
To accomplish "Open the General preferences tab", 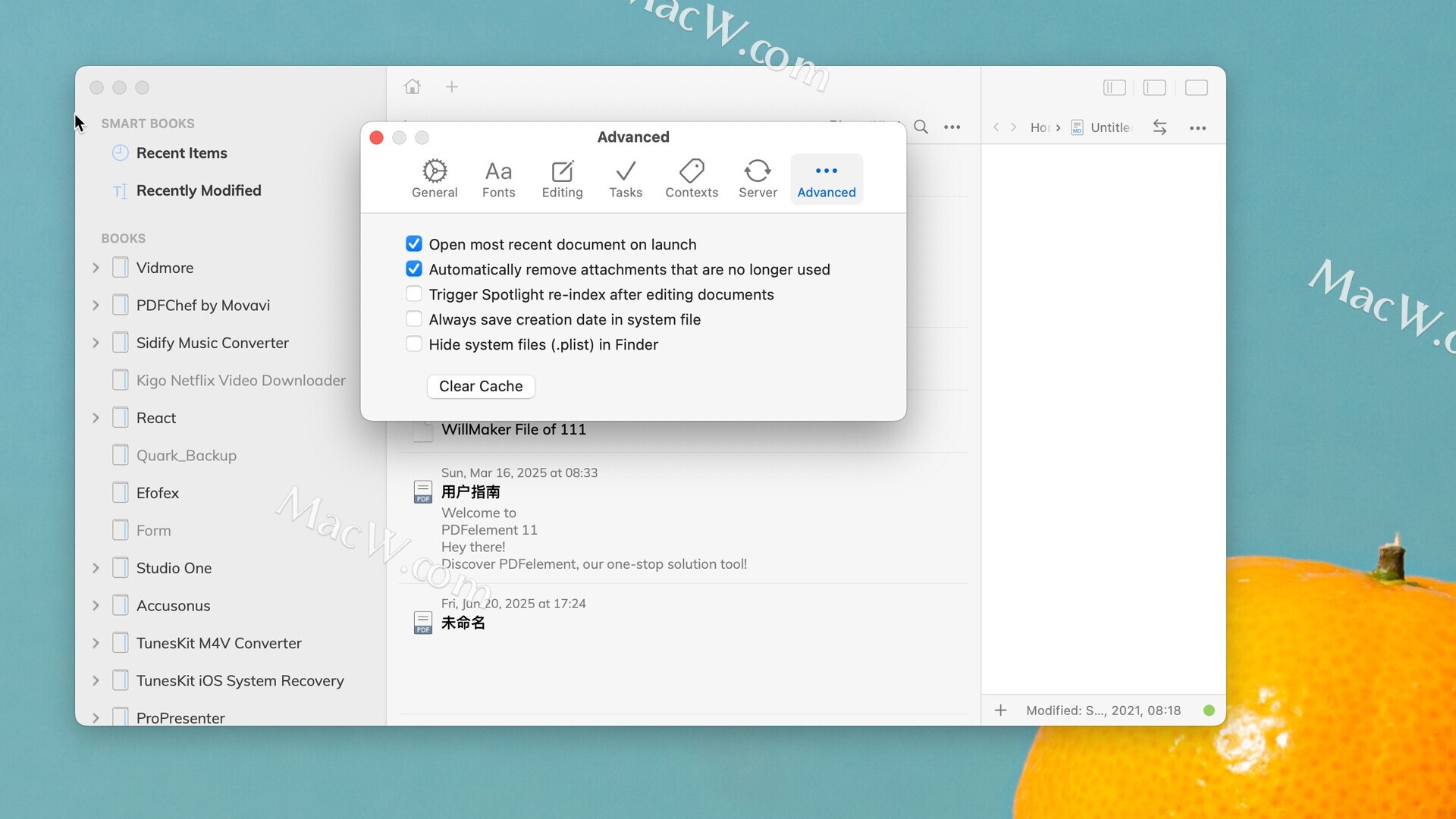I will point(435,179).
